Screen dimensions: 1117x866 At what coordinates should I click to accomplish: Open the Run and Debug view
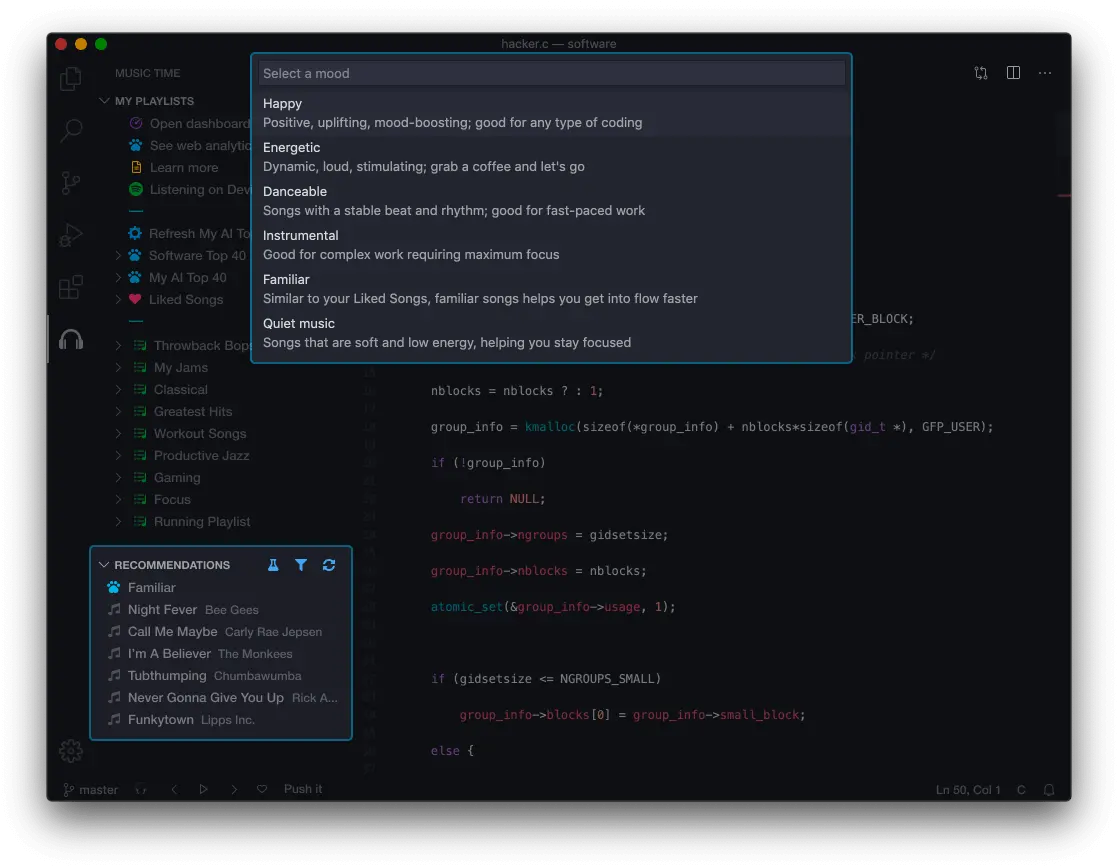pyautogui.click(x=71, y=236)
